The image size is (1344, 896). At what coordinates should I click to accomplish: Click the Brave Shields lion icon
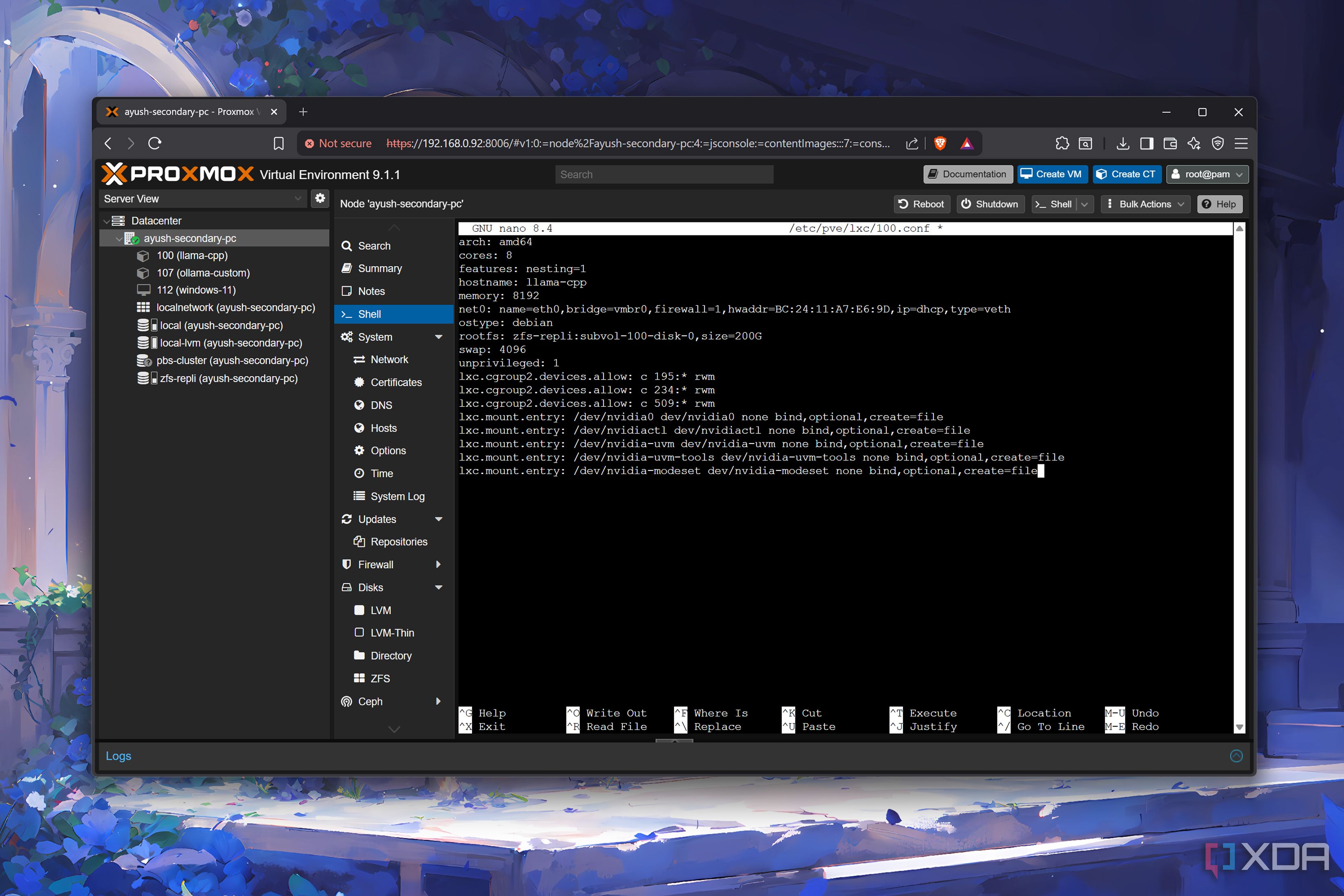click(x=940, y=143)
